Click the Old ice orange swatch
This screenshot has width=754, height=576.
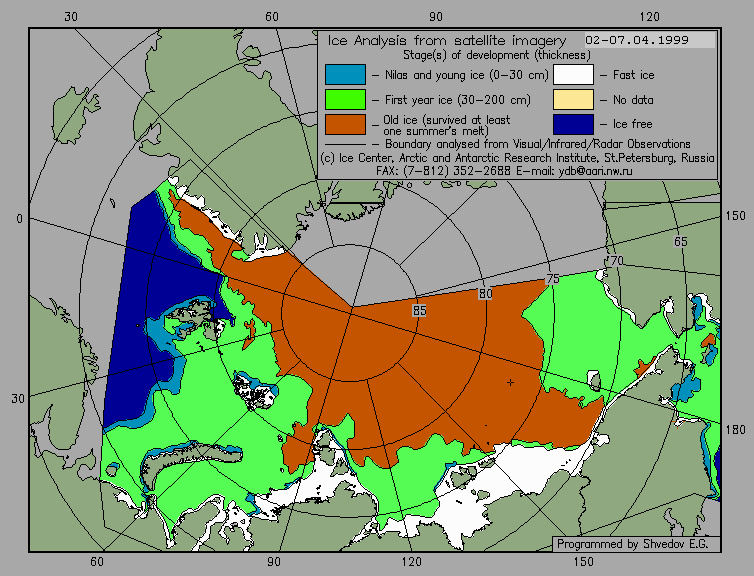click(345, 124)
